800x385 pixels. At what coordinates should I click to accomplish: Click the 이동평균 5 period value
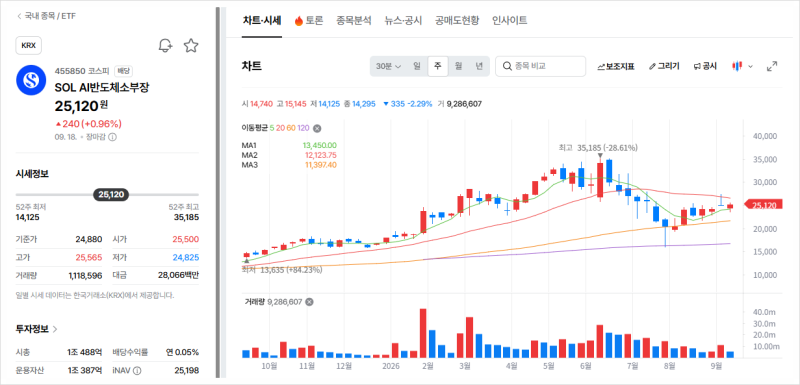point(271,128)
